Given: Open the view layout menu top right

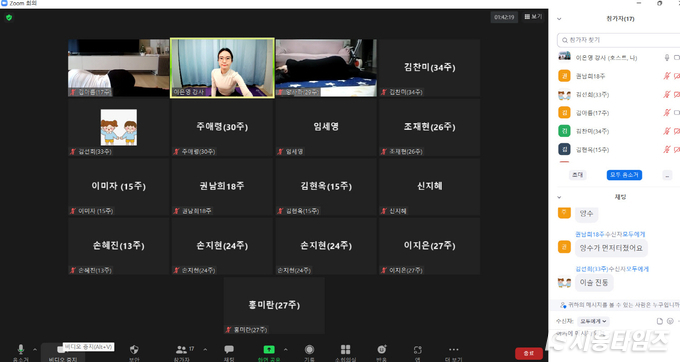Looking at the screenshot, I should (x=533, y=16).
